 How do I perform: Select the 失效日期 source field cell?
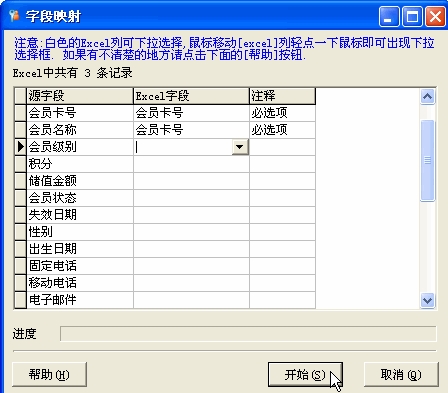[x=80, y=215]
